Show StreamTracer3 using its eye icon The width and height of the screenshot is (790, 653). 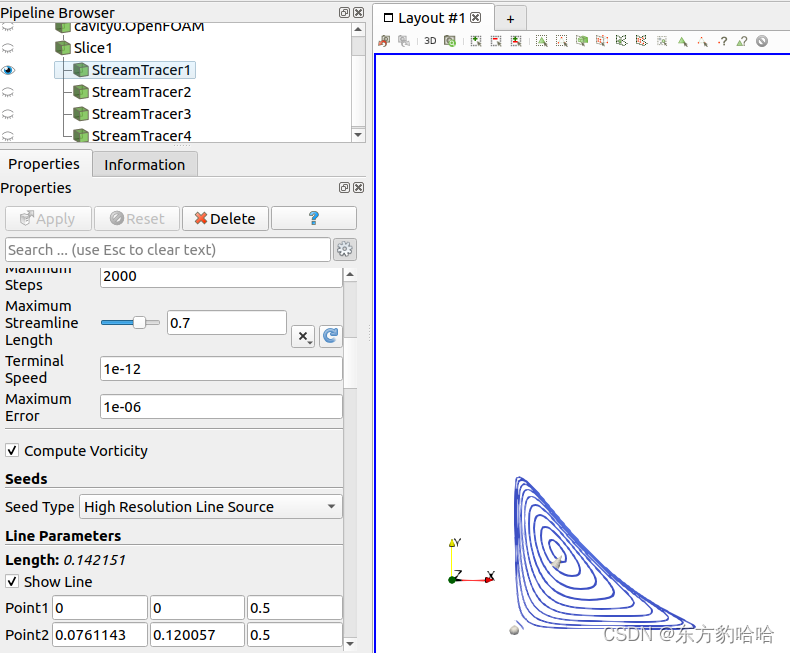pos(8,114)
